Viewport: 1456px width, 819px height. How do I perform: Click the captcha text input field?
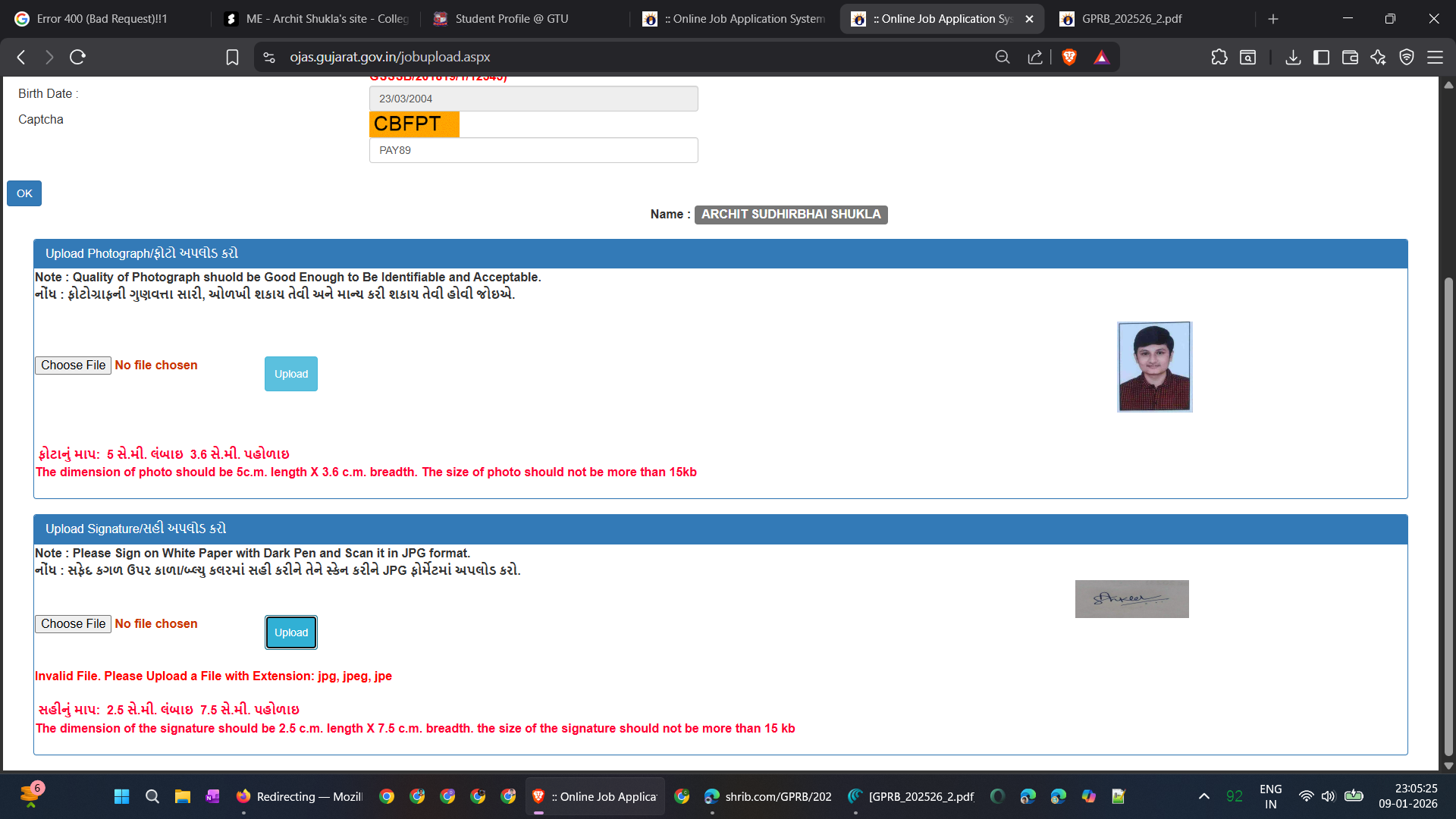533,150
